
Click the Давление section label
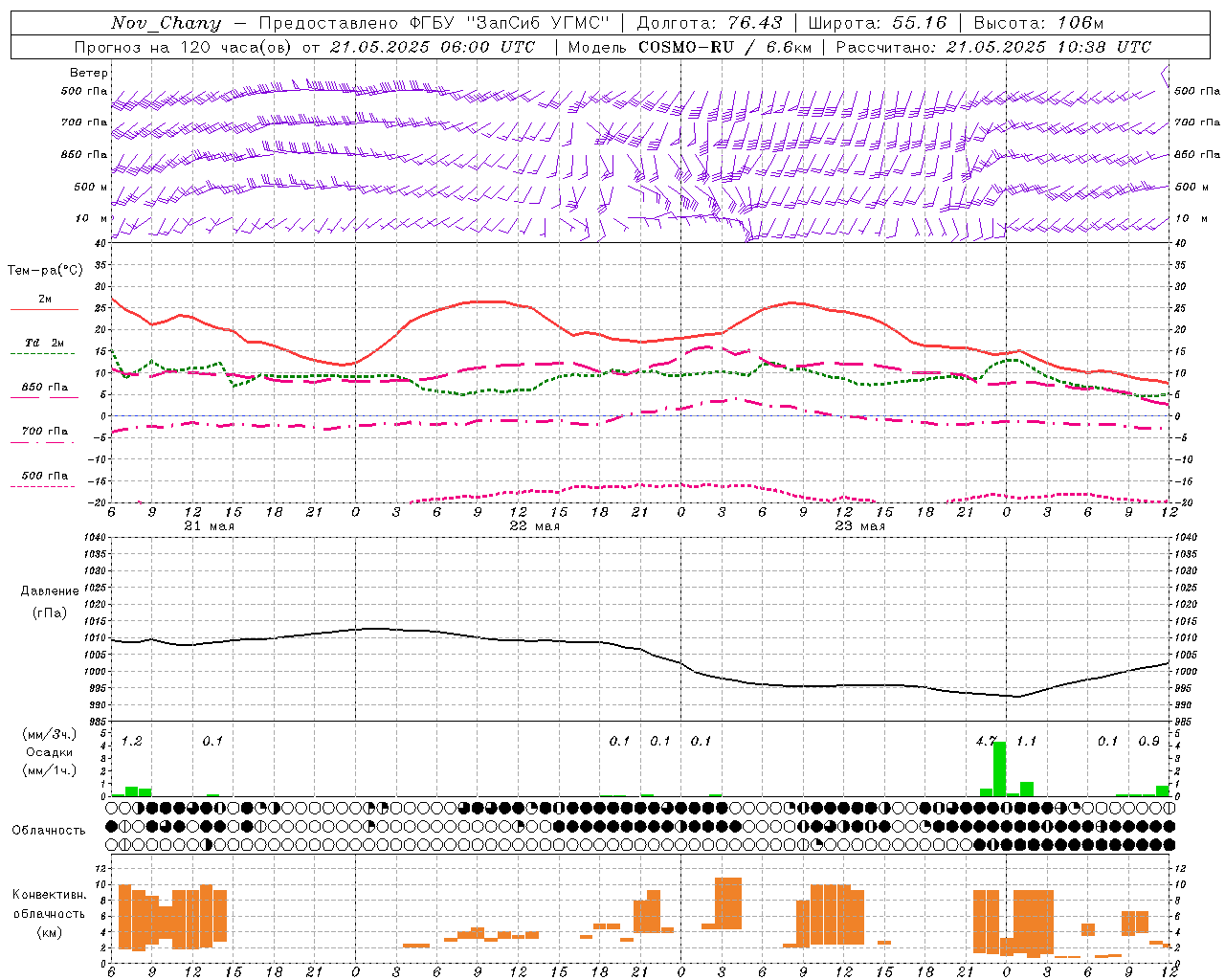tap(48, 591)
